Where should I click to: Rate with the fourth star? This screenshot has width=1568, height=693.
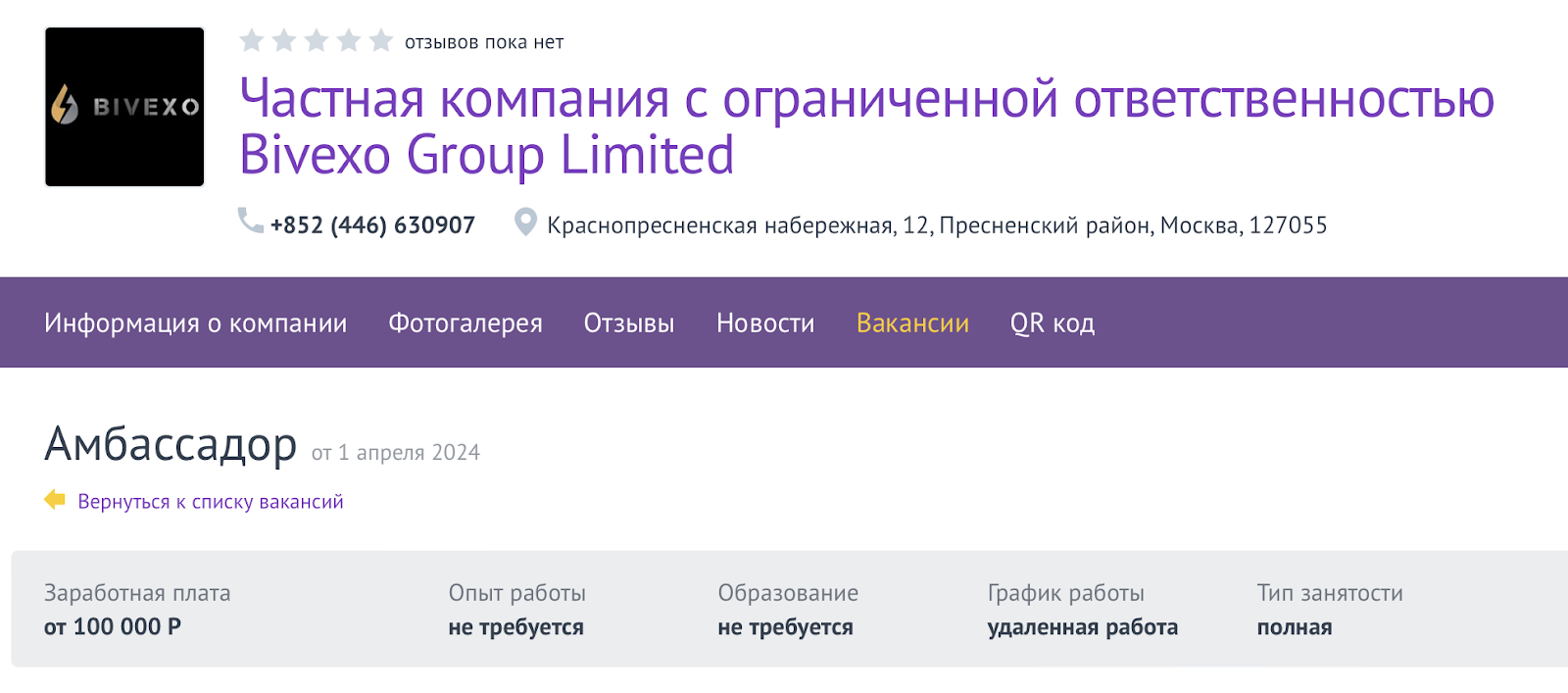coord(349,40)
